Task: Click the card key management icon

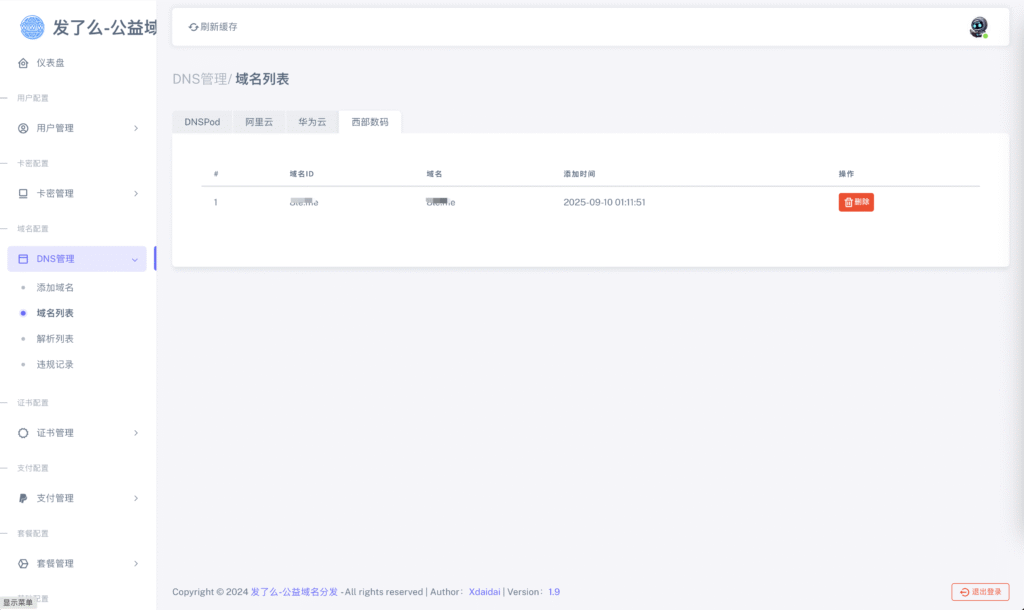Action: [x=23, y=193]
